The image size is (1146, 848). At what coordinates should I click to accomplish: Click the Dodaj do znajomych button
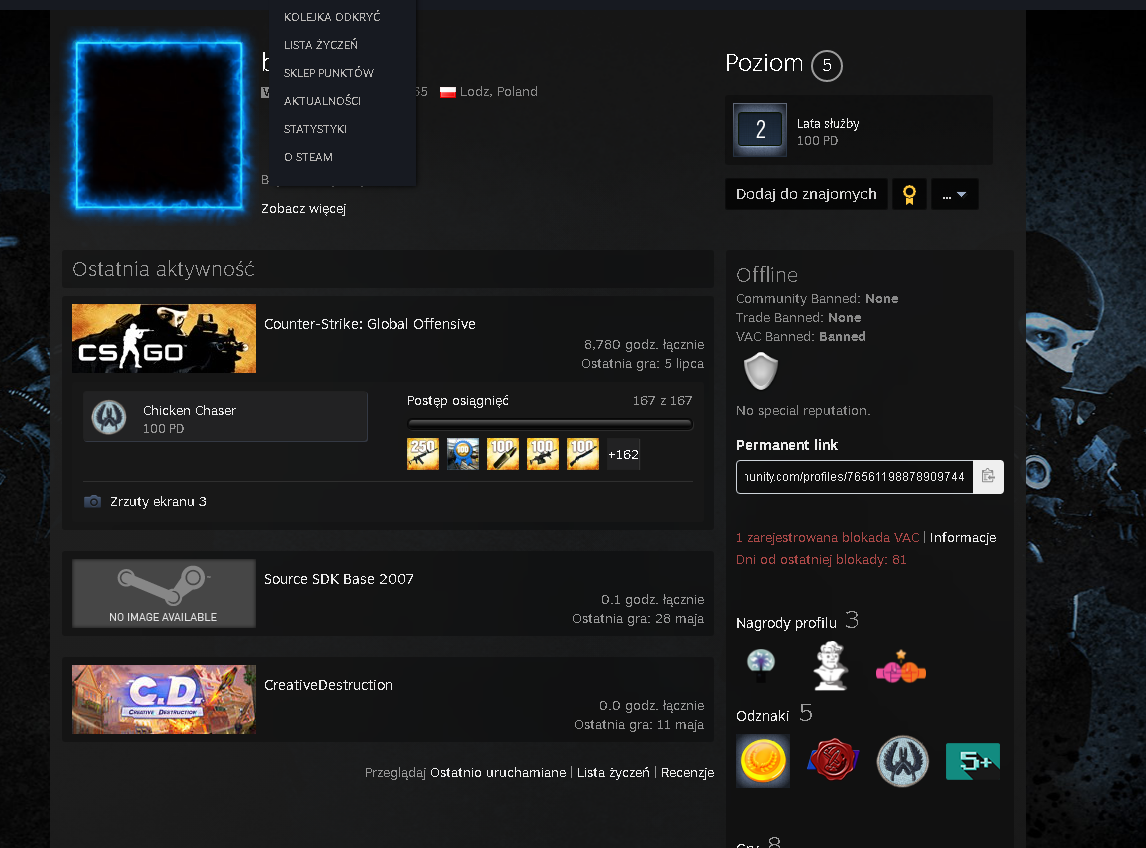(x=806, y=194)
